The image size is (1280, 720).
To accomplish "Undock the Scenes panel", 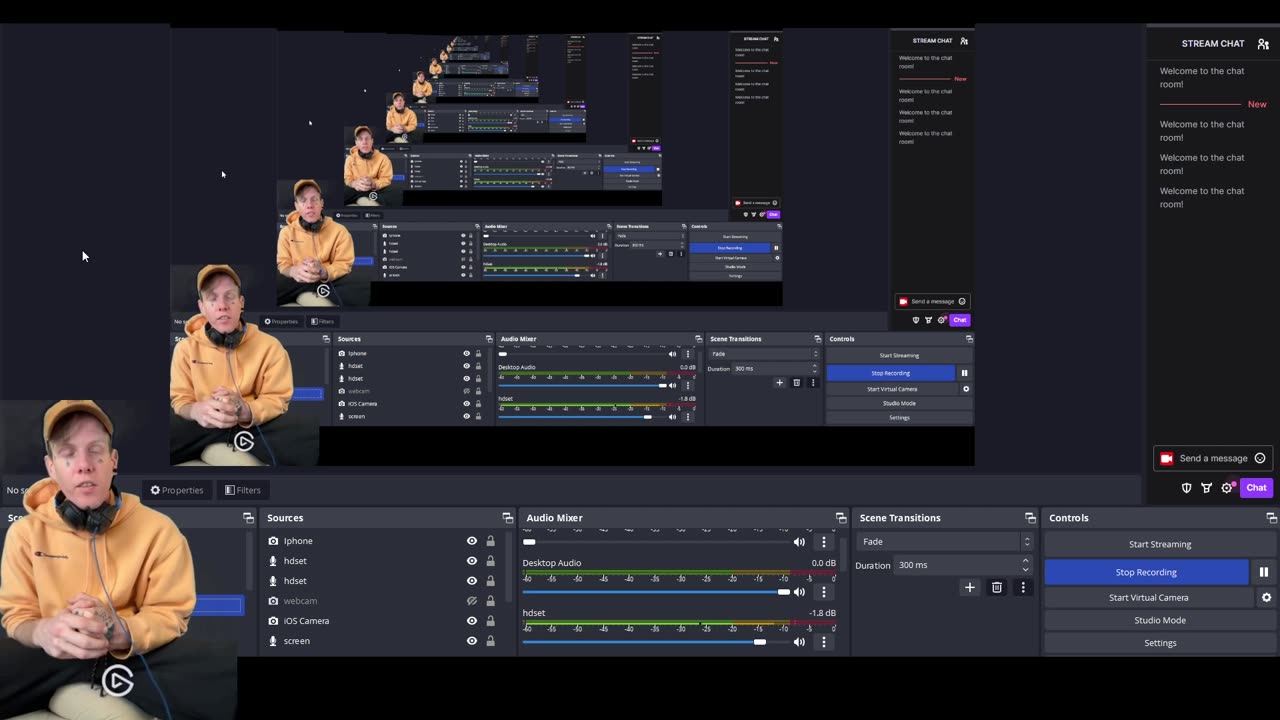I will [x=248, y=518].
